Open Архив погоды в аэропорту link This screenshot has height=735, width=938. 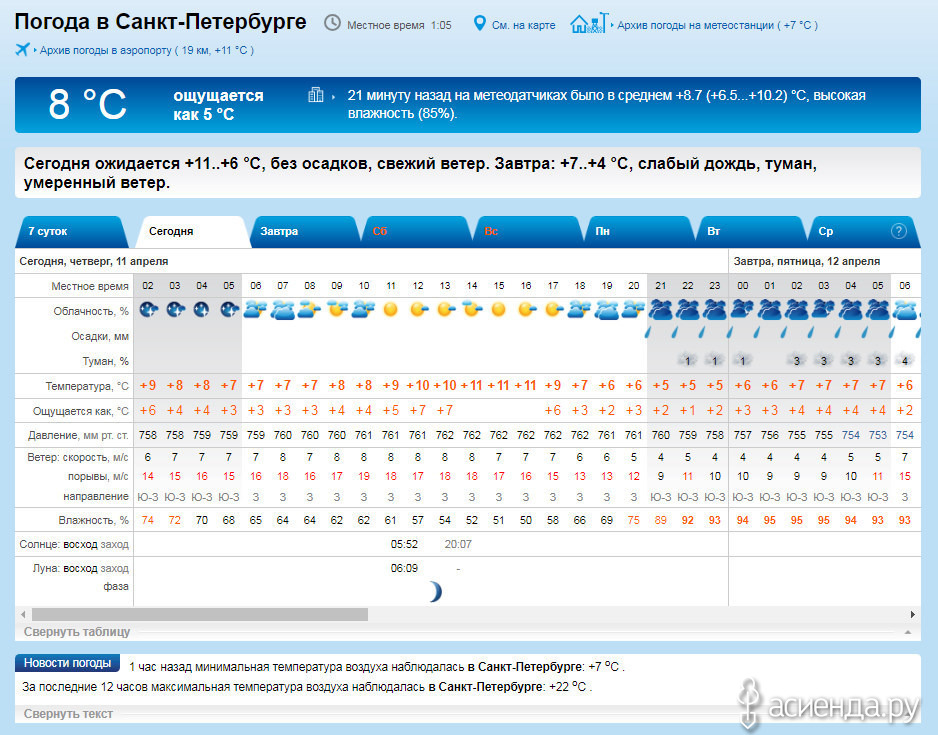click(x=146, y=50)
